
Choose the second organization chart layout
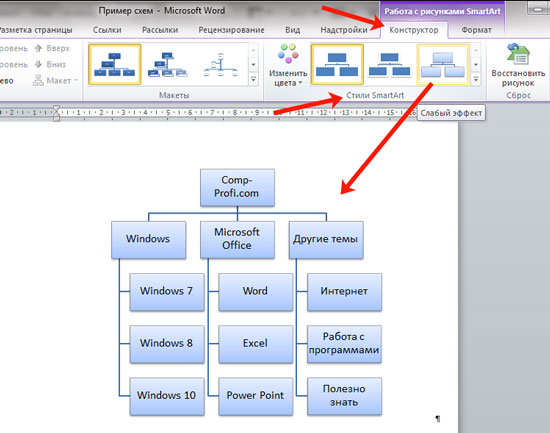click(167, 64)
